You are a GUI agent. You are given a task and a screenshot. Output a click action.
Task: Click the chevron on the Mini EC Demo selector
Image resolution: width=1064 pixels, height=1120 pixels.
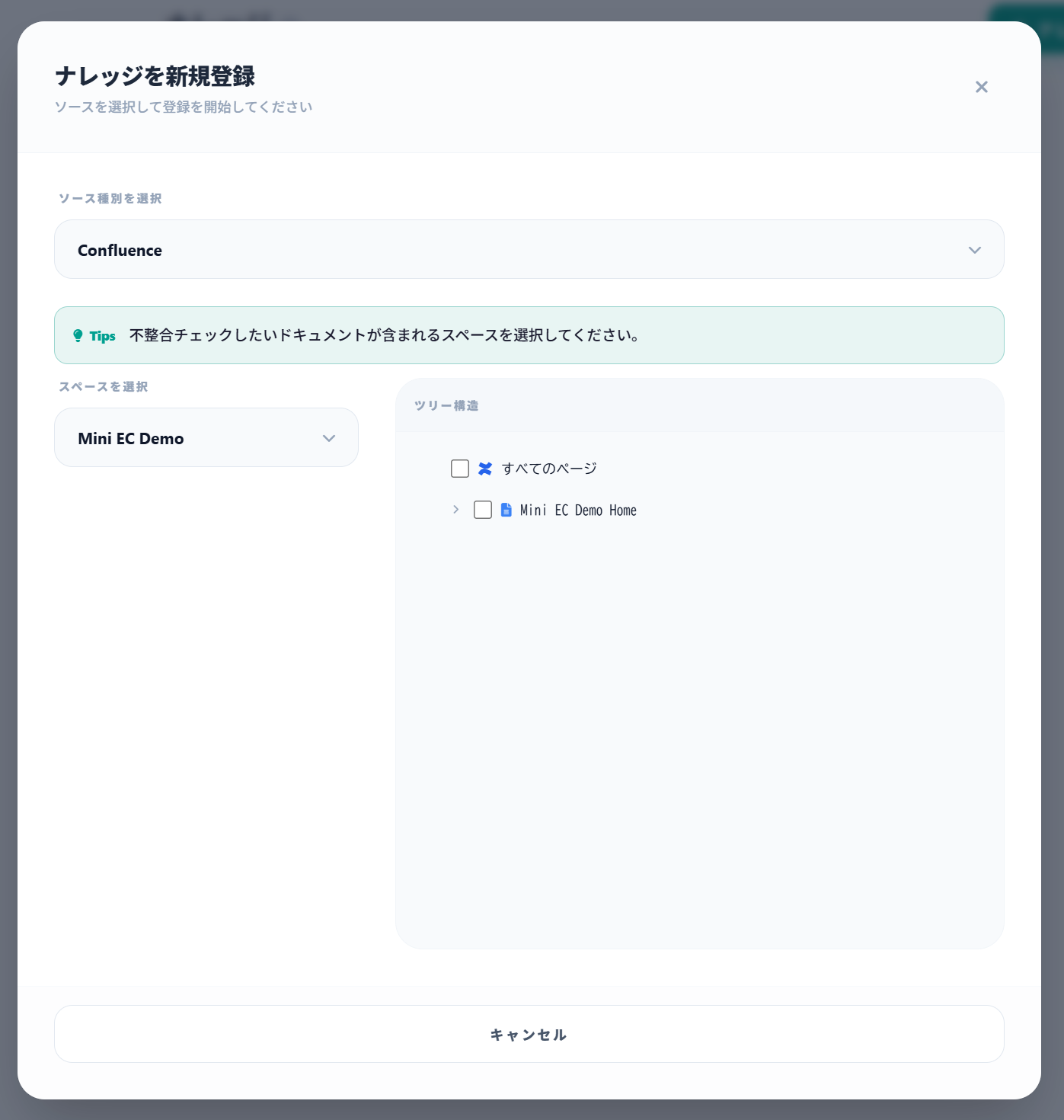[329, 437]
